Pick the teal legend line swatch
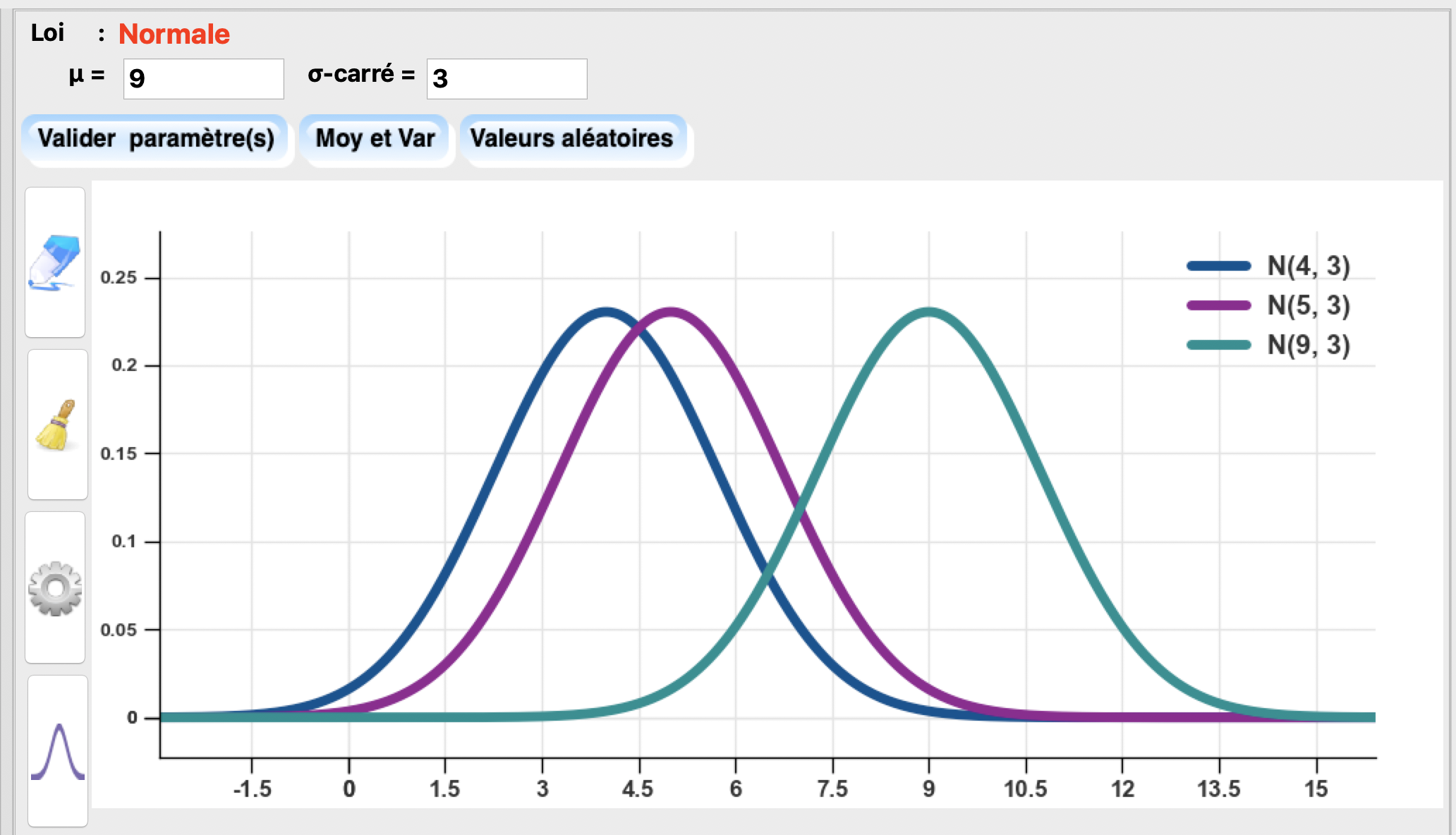This screenshot has height=835, width=1456. click(1218, 345)
